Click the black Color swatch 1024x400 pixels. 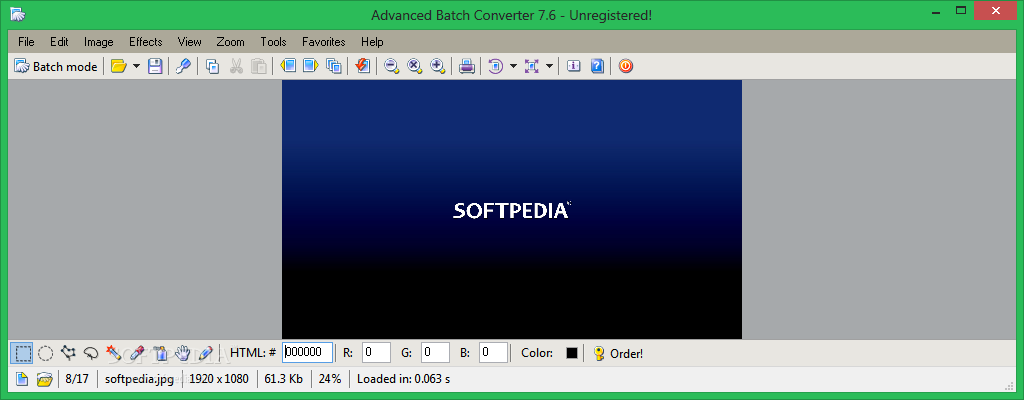(x=572, y=353)
